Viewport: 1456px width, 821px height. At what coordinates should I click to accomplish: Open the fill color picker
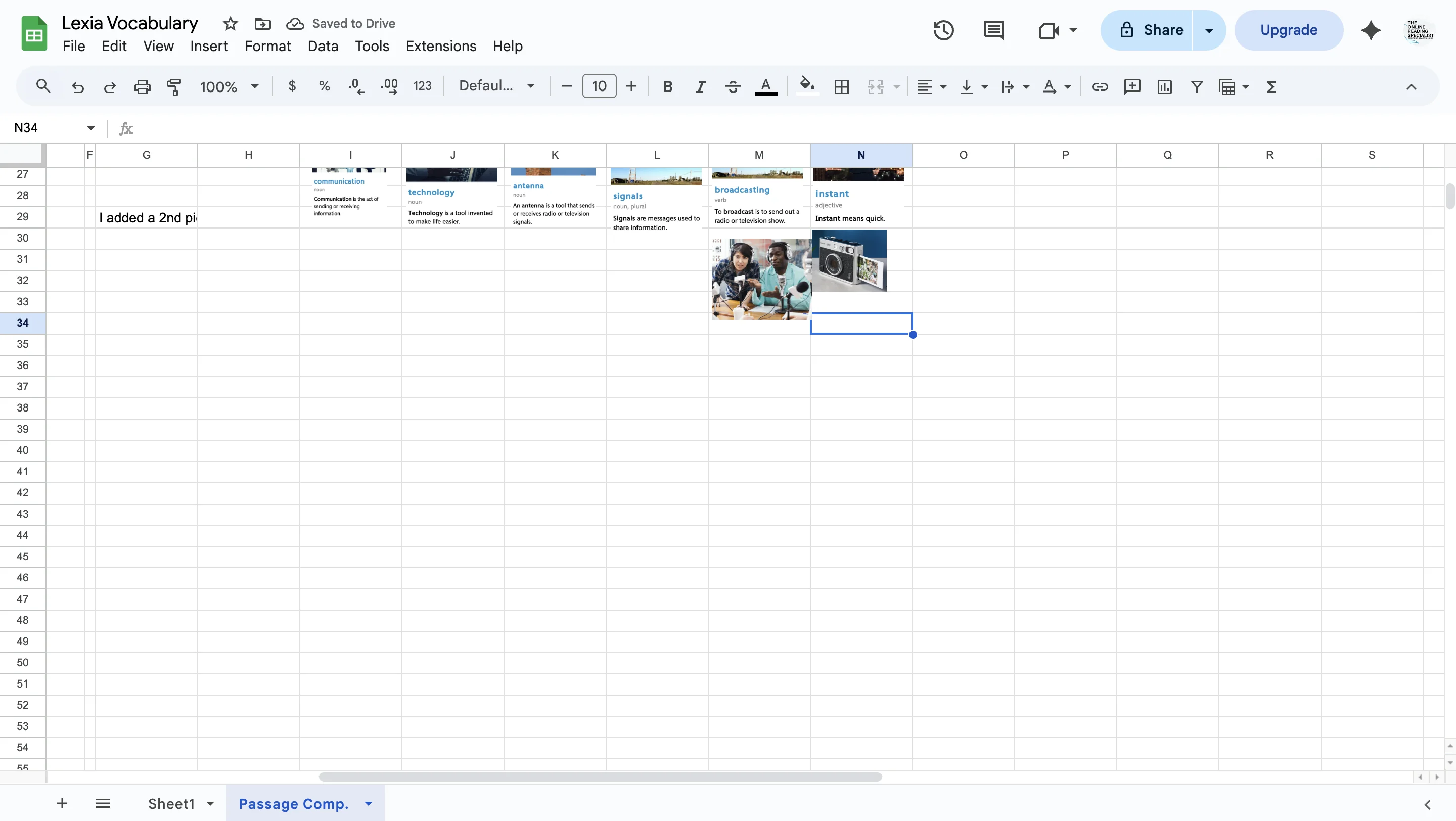(x=806, y=86)
